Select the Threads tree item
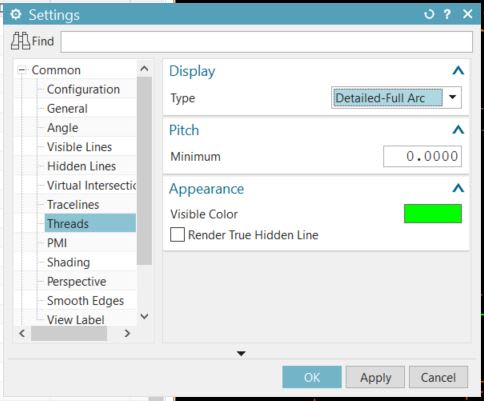This screenshot has height=401, width=484. [90, 223]
